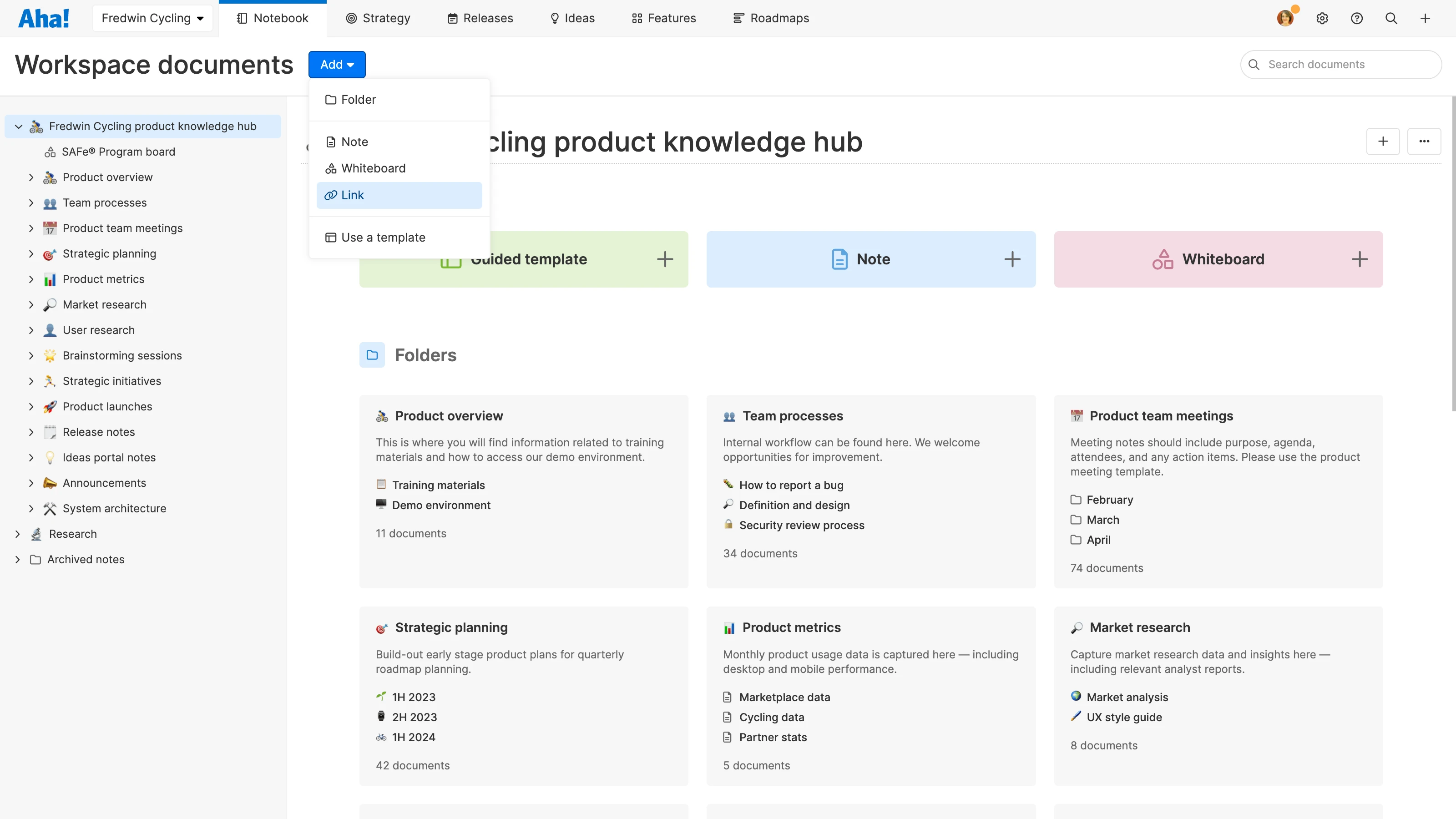Add a whiteboard using its plus icon
Image resolution: width=1456 pixels, height=819 pixels.
(x=1360, y=259)
